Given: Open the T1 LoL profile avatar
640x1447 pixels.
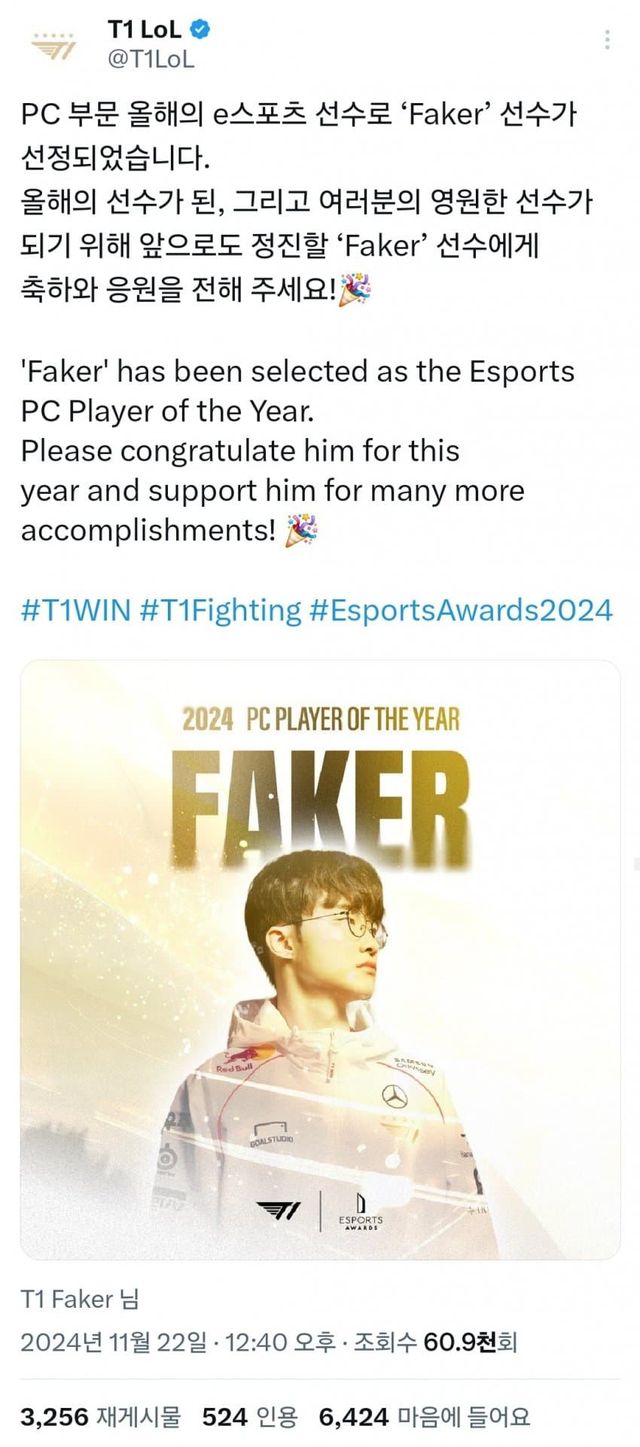Looking at the screenshot, I should coord(51,45).
